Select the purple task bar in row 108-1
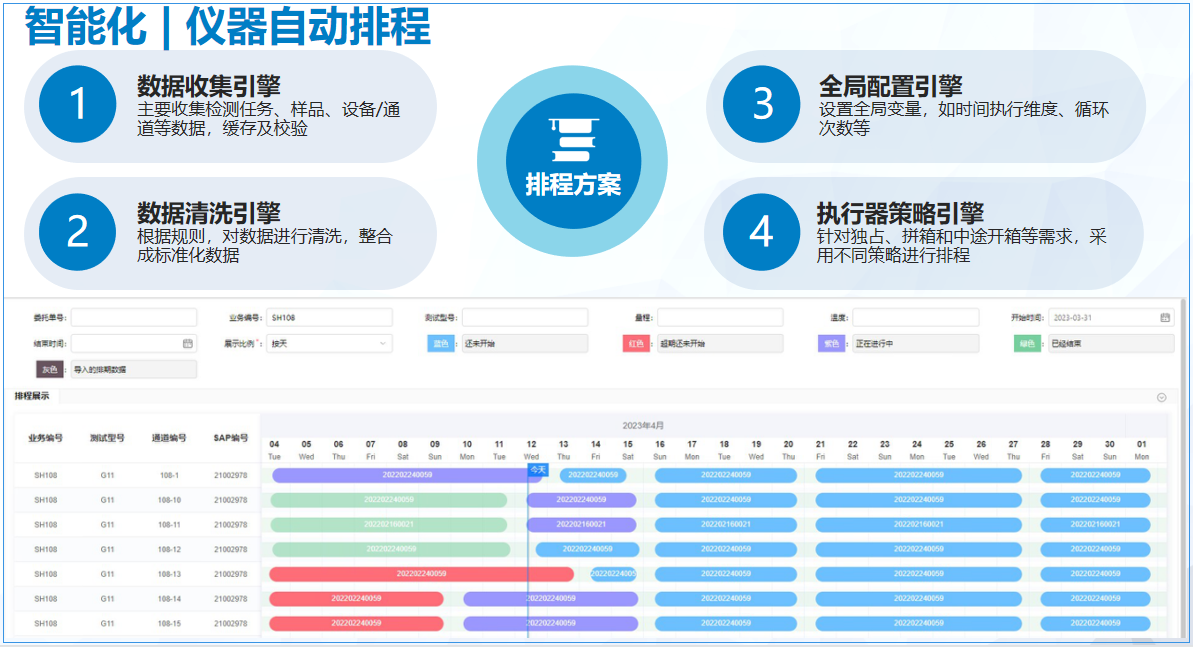 [x=400, y=475]
